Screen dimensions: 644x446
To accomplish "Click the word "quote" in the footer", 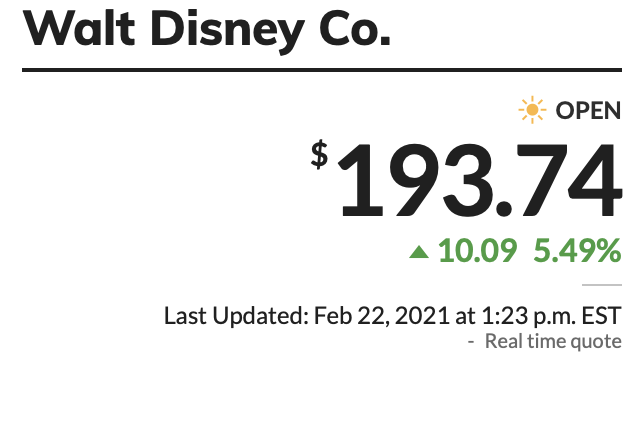I will click(x=598, y=342).
